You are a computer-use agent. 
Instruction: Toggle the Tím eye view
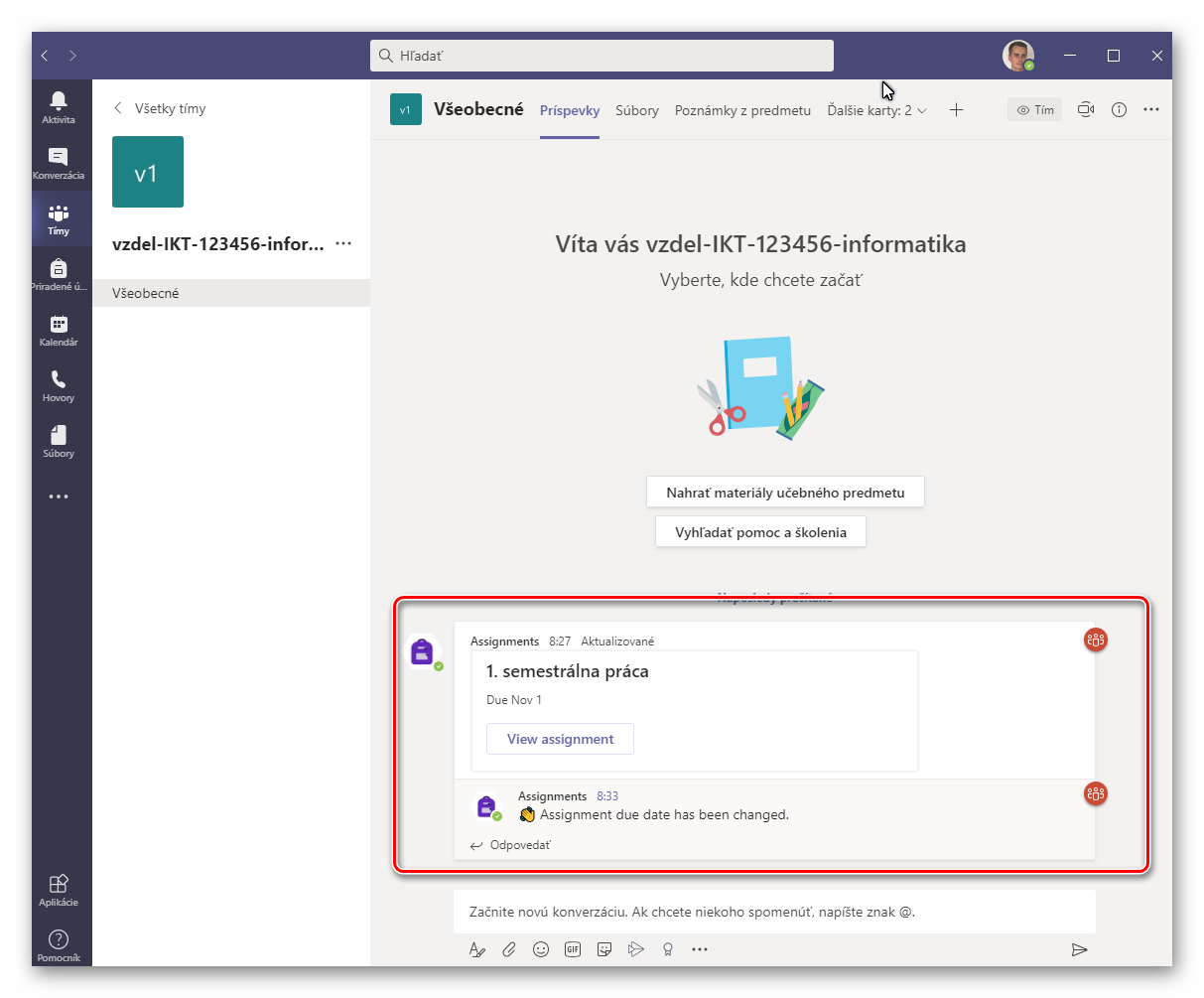point(1034,109)
